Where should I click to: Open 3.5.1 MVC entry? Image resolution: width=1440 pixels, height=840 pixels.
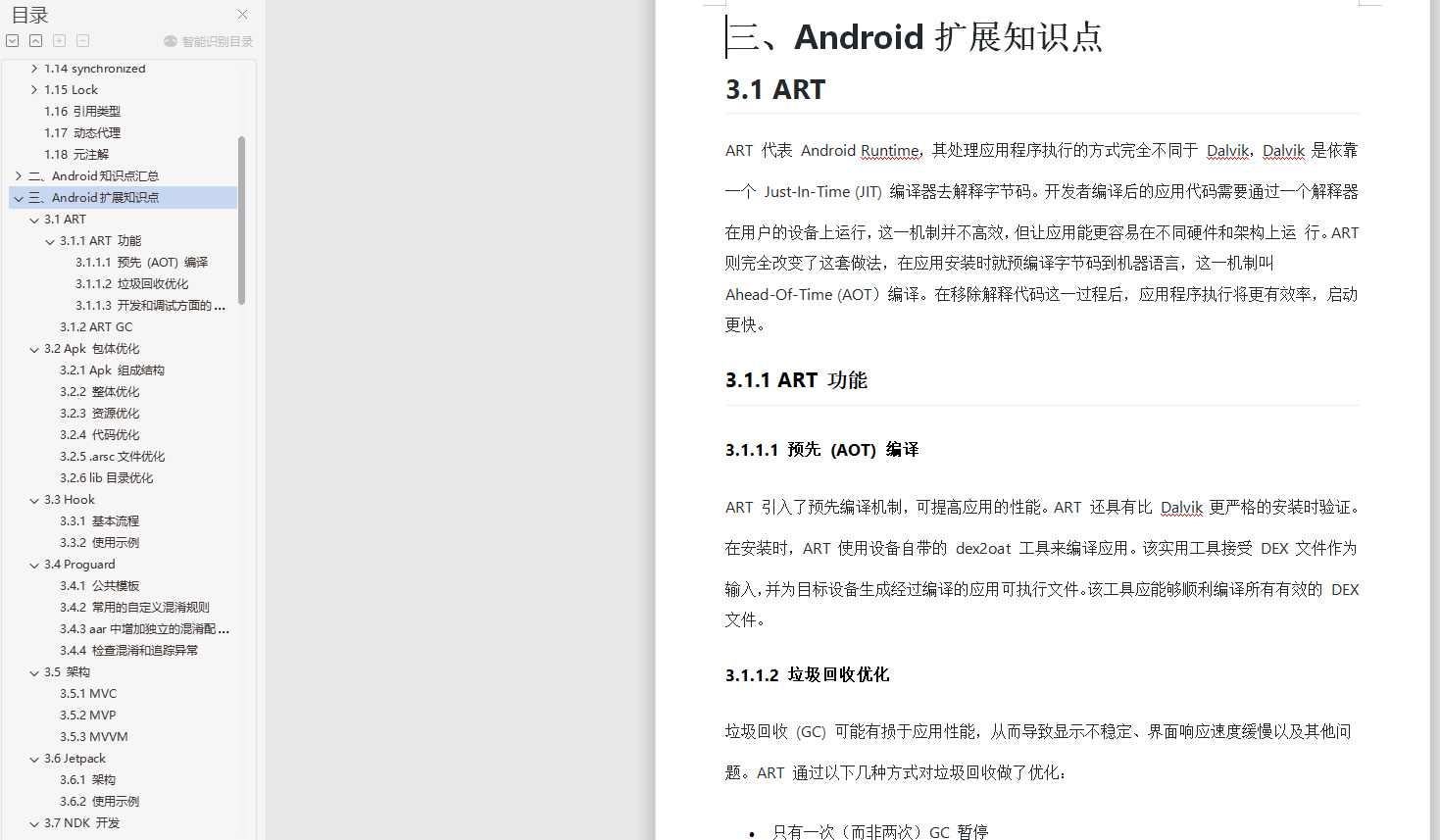tap(88, 694)
